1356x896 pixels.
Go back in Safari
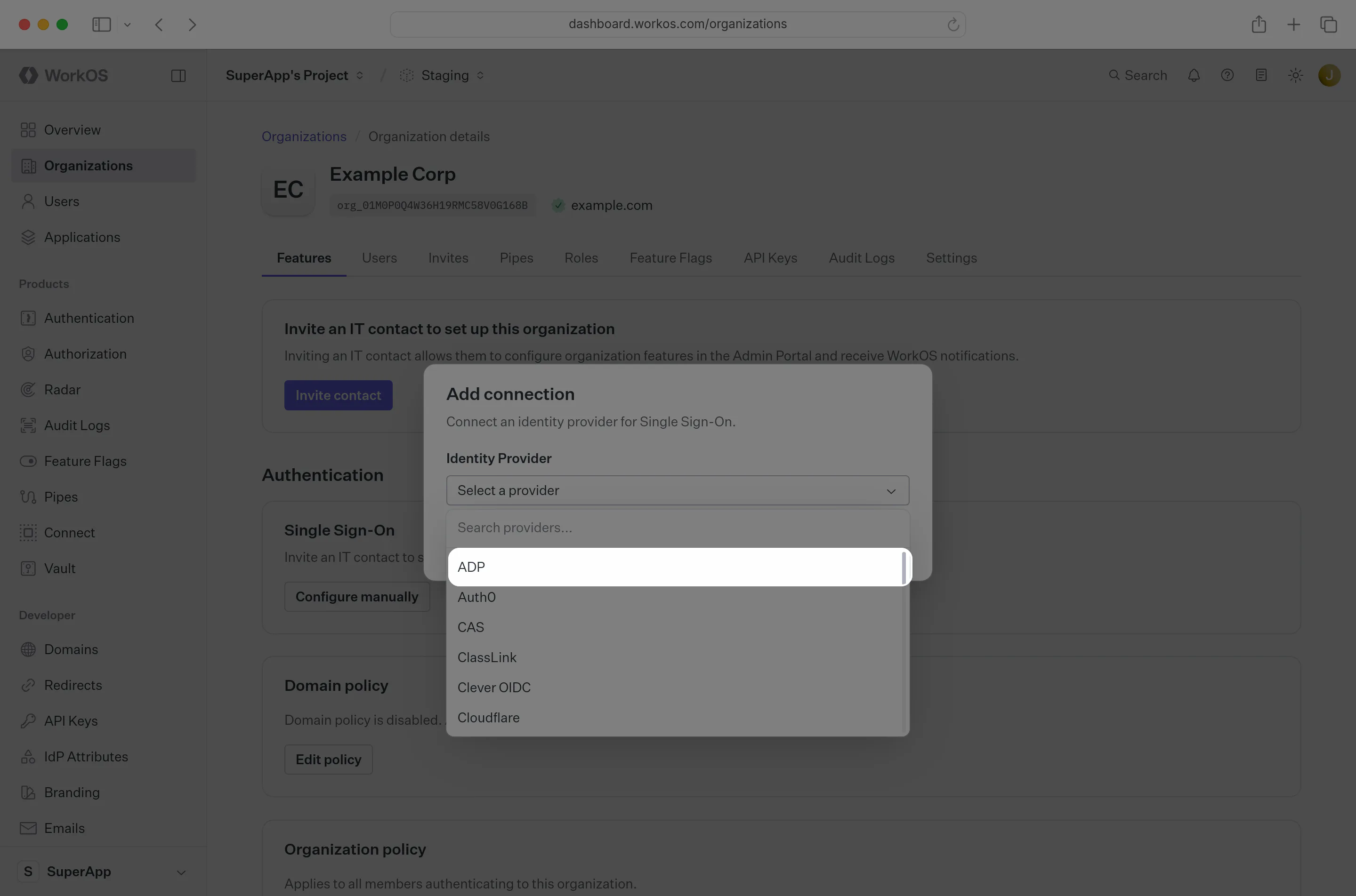click(x=160, y=24)
